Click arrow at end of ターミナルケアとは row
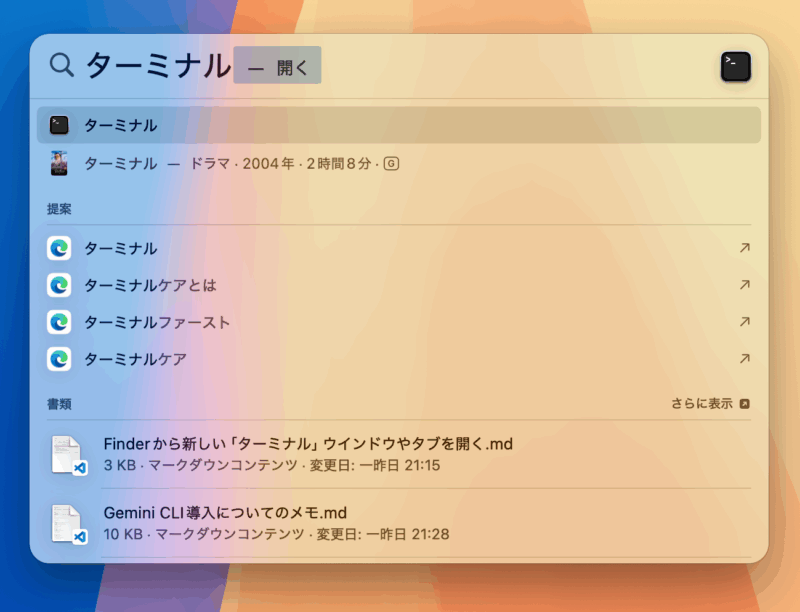Screen dimensions: 800x612 click(x=744, y=285)
